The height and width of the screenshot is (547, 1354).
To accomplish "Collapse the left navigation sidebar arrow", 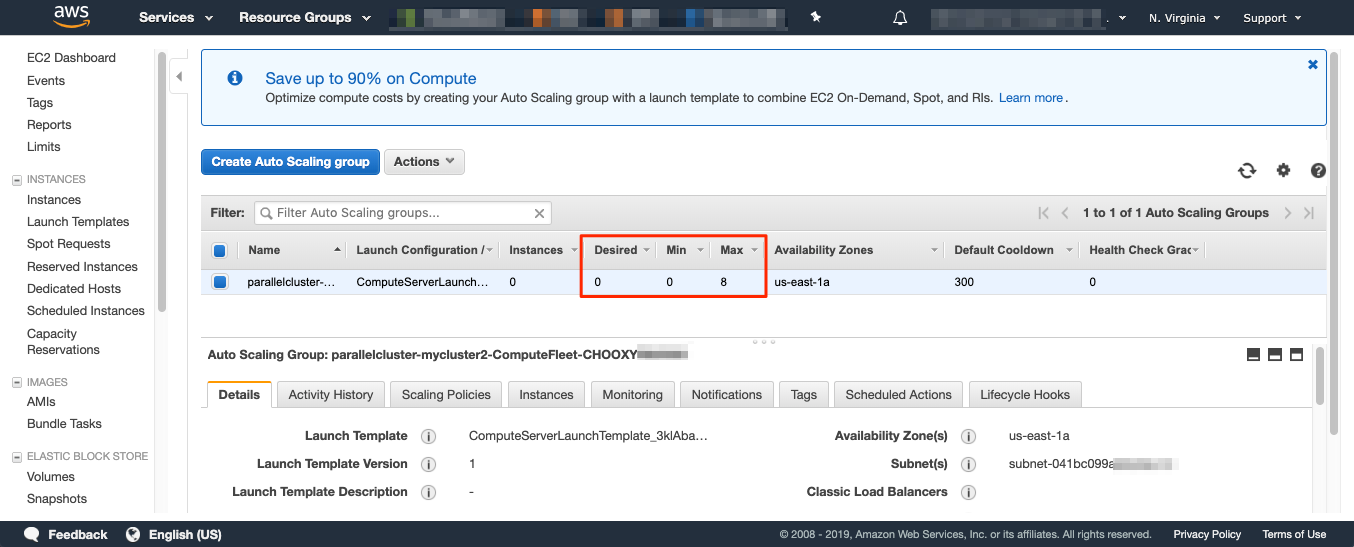I will click(x=179, y=77).
